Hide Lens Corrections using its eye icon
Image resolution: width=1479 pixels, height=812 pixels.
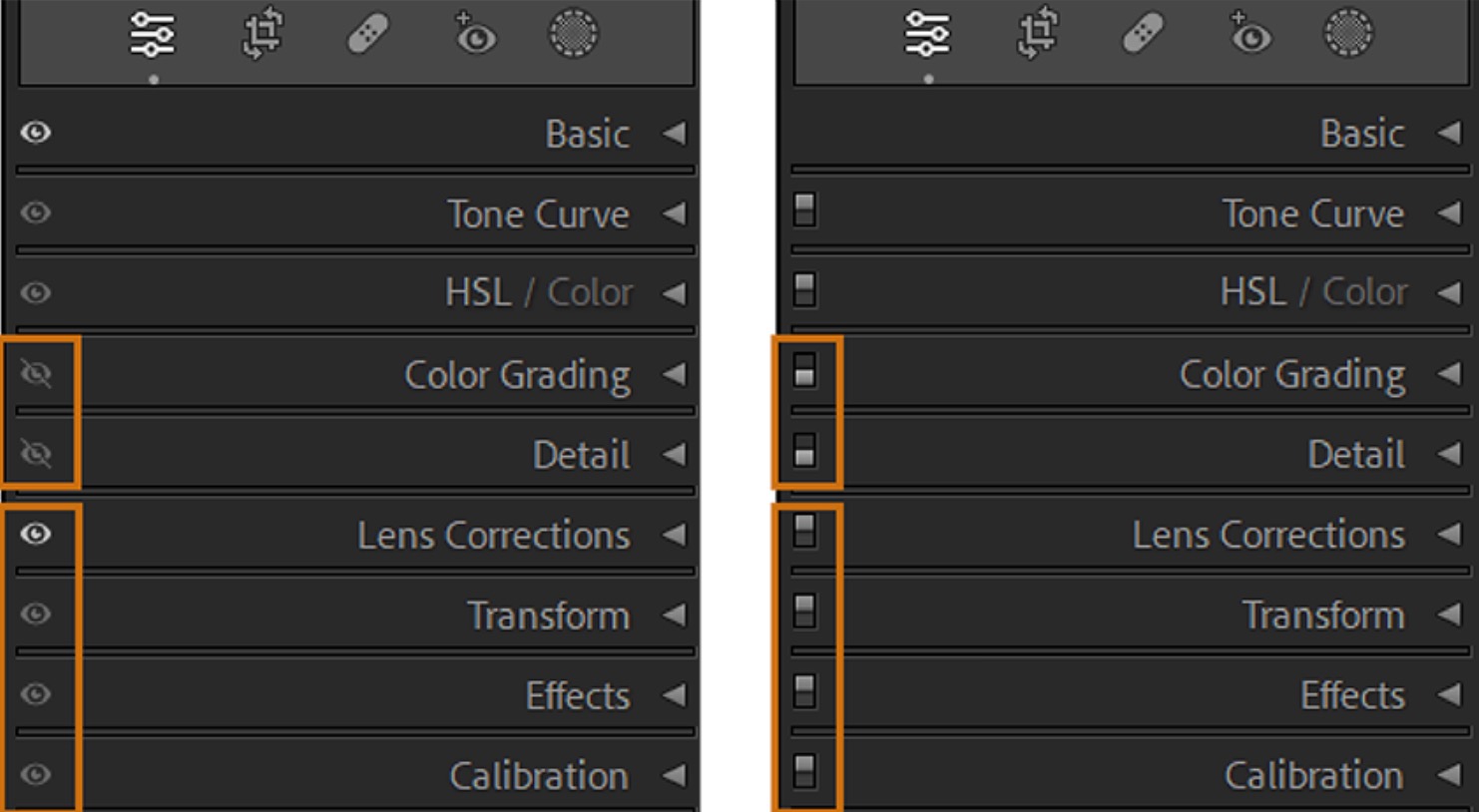[36, 534]
